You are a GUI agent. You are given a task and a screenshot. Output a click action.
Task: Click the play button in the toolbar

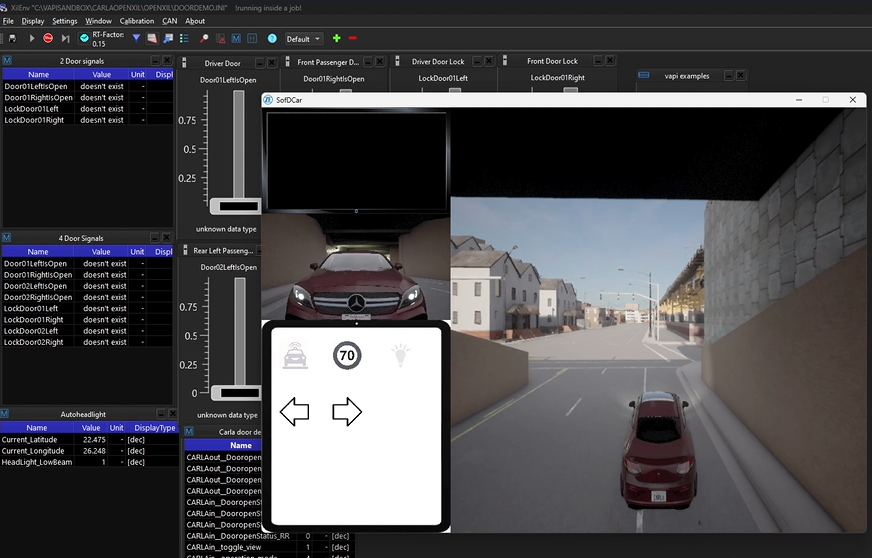(x=31, y=38)
